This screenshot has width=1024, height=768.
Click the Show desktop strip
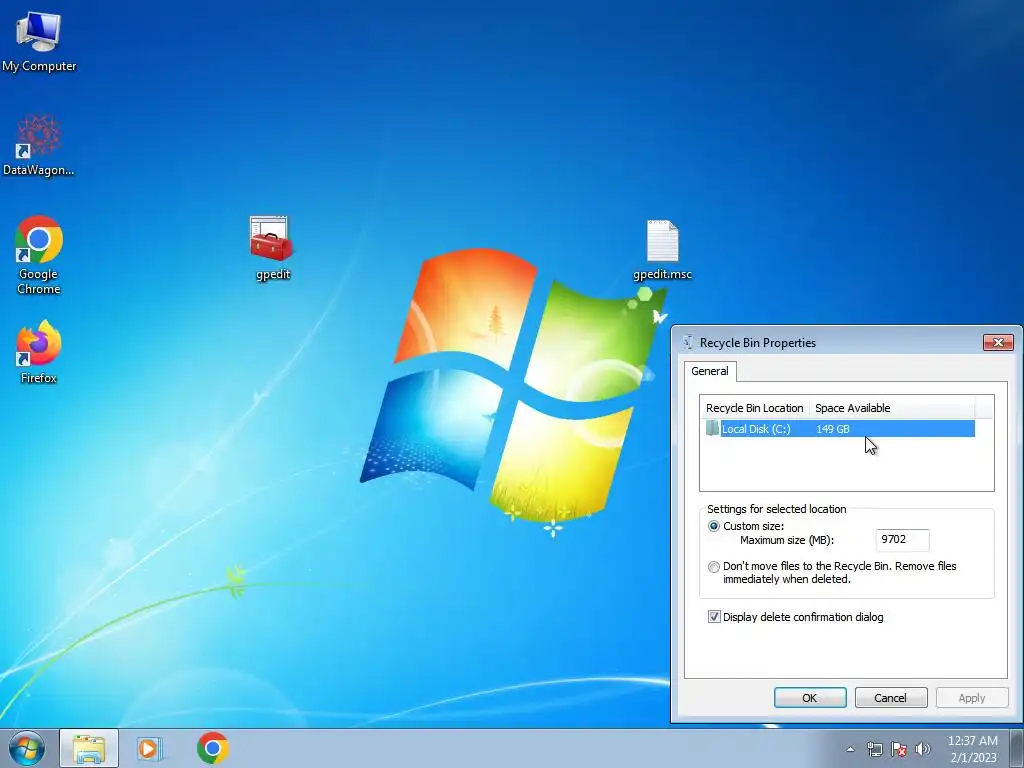coord(1017,748)
